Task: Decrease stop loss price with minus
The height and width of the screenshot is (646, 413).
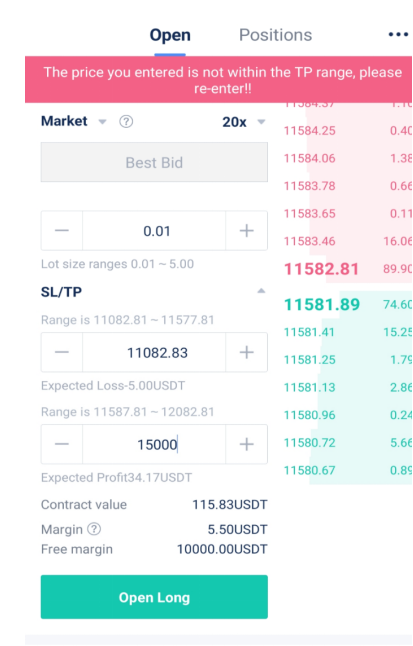Action: (x=62, y=352)
